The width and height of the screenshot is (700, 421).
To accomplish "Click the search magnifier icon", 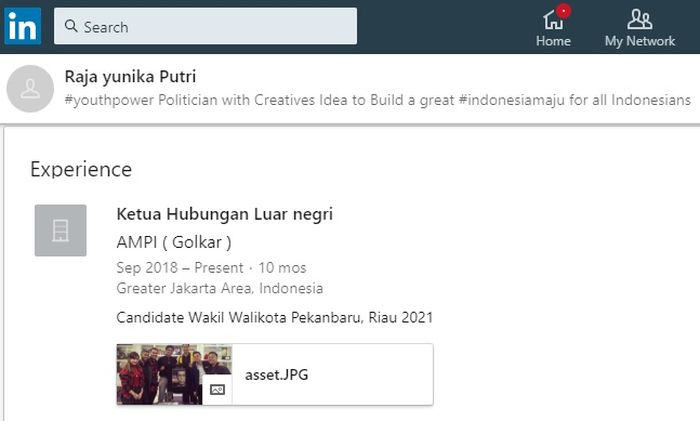I will (x=71, y=26).
